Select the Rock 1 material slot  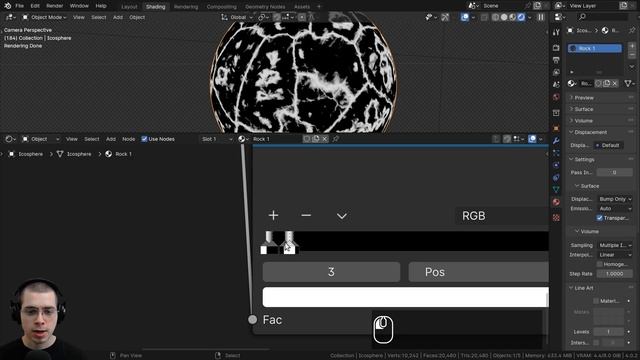click(595, 48)
